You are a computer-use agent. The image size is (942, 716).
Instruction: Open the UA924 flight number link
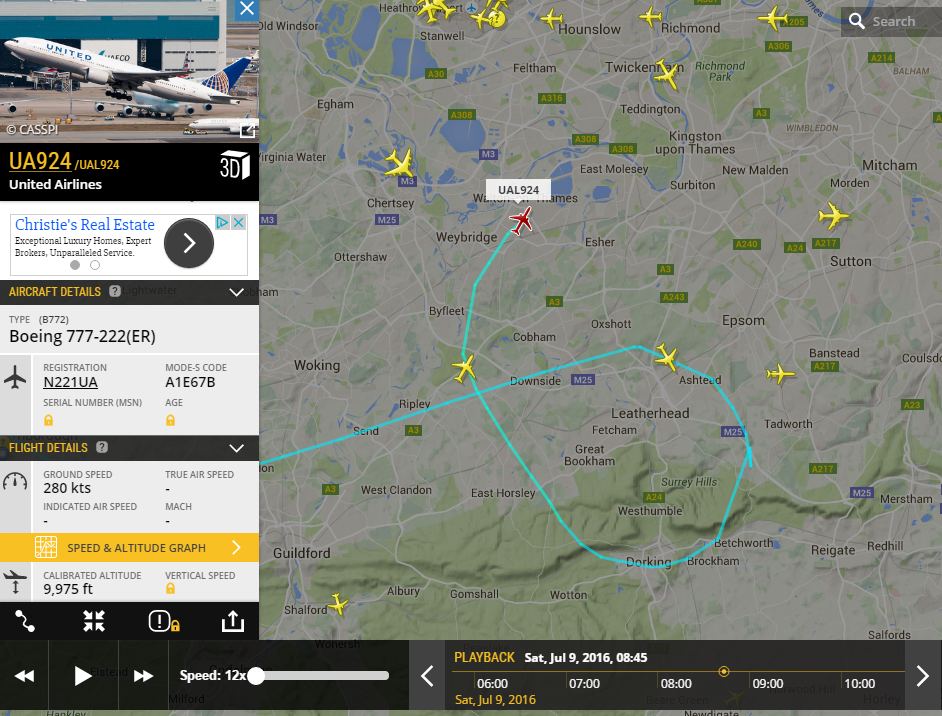40,161
